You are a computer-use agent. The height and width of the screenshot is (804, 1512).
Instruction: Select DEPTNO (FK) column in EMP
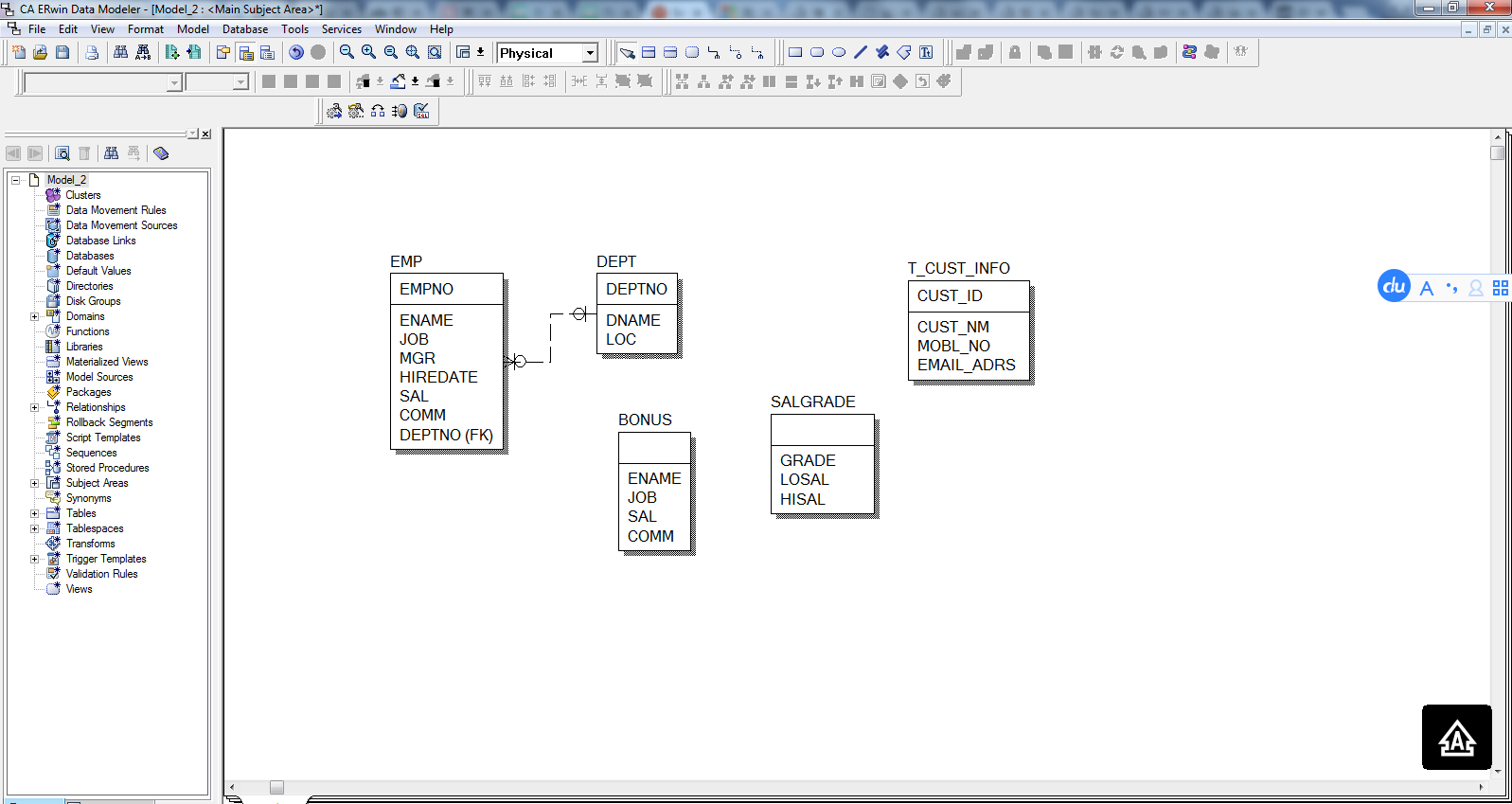[446, 435]
